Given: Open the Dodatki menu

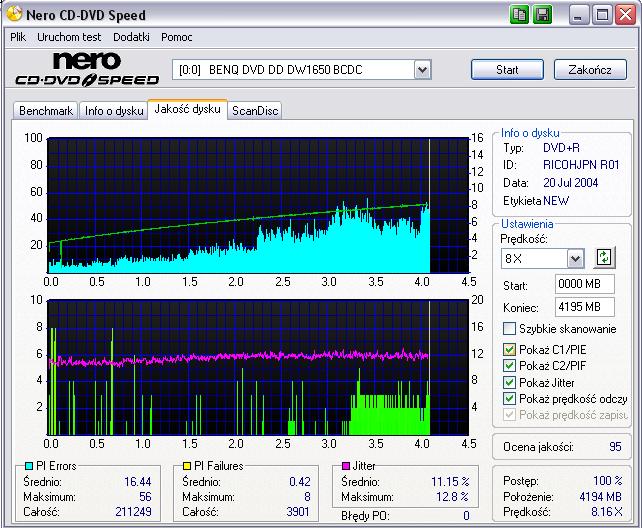Looking at the screenshot, I should 131,37.
